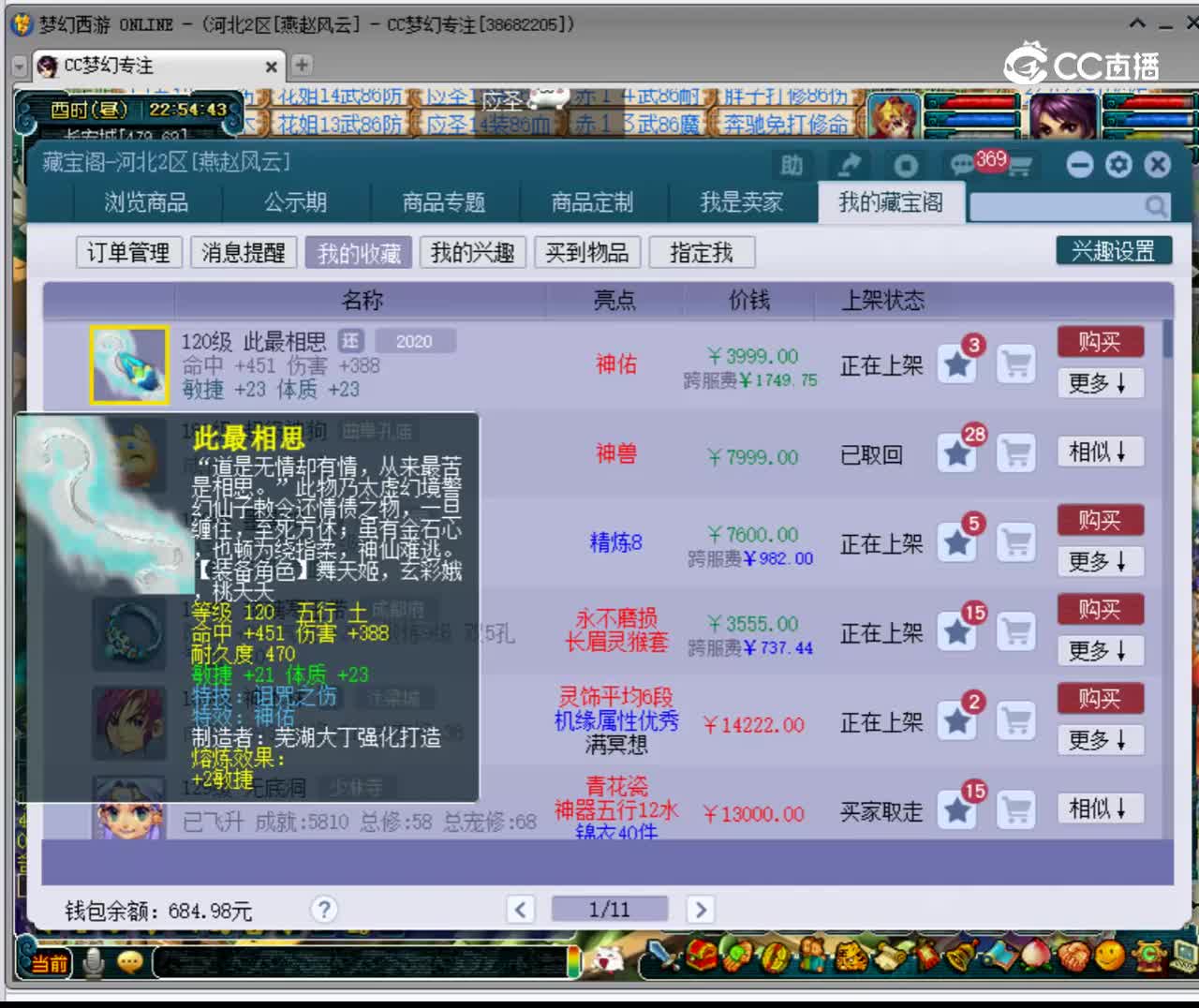Open tab list dropdown left of CC梦幻专注
The image size is (1199, 1008).
[20, 67]
